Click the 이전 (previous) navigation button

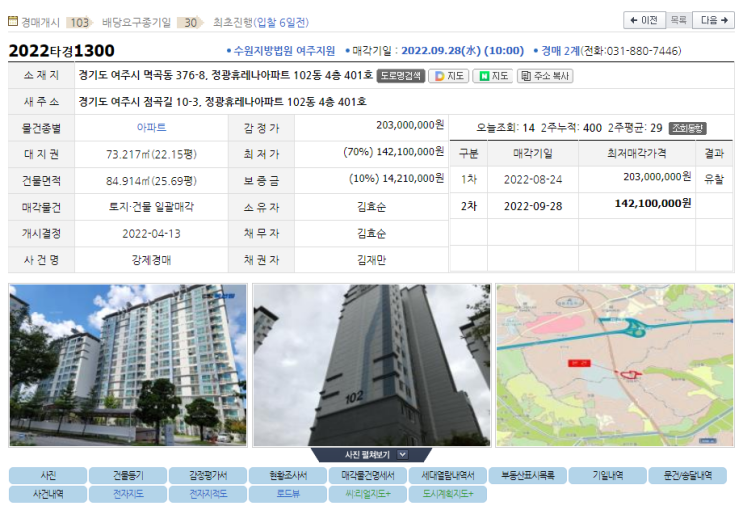pos(644,20)
